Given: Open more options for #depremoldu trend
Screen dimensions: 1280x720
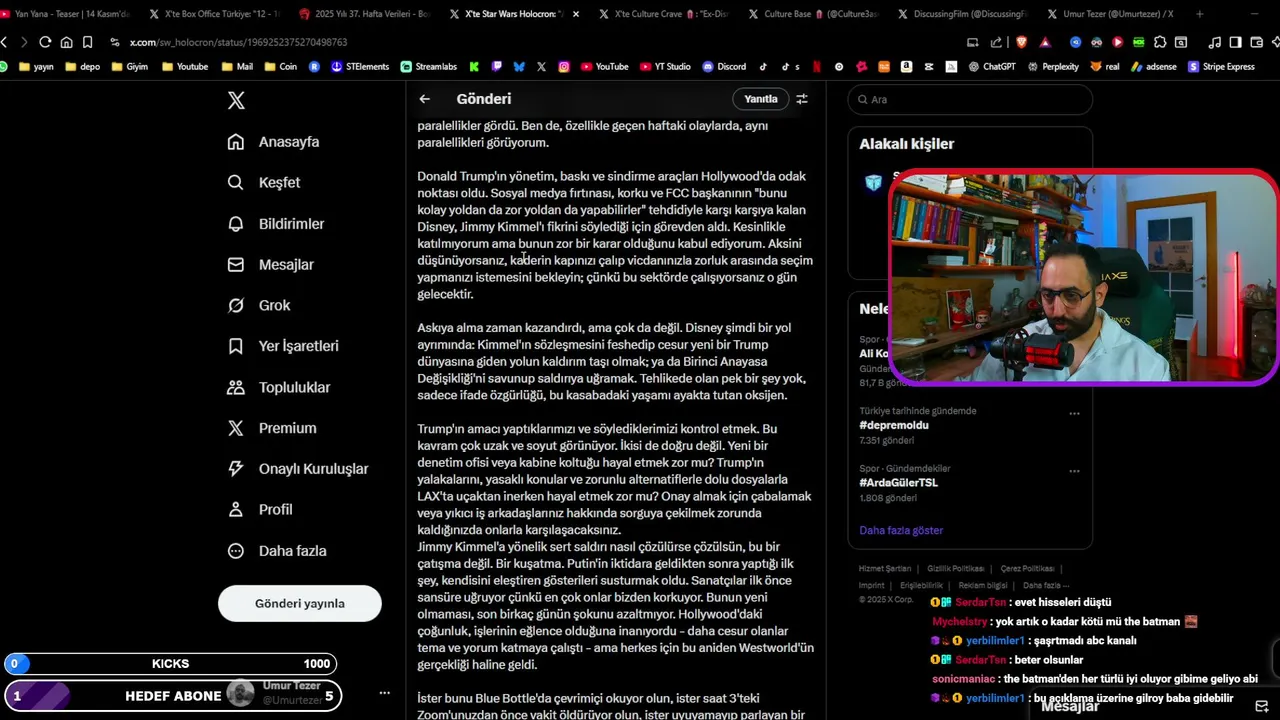Looking at the screenshot, I should [x=1074, y=413].
